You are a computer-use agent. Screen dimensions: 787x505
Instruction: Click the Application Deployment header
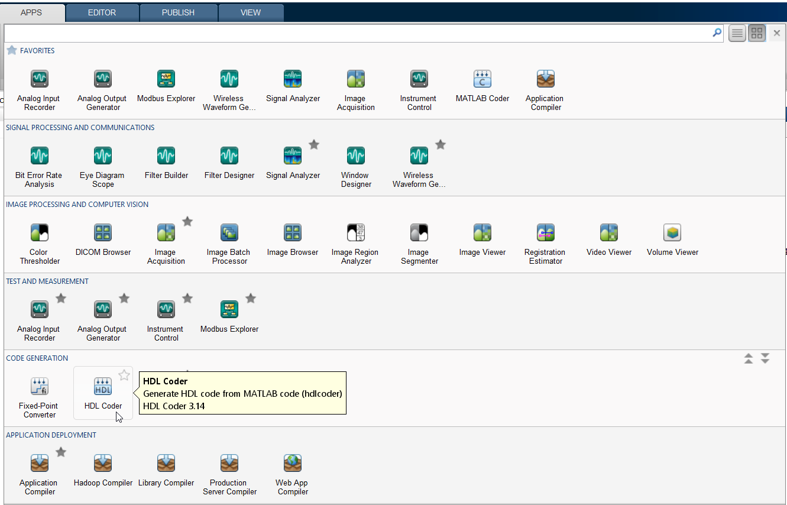[51, 435]
